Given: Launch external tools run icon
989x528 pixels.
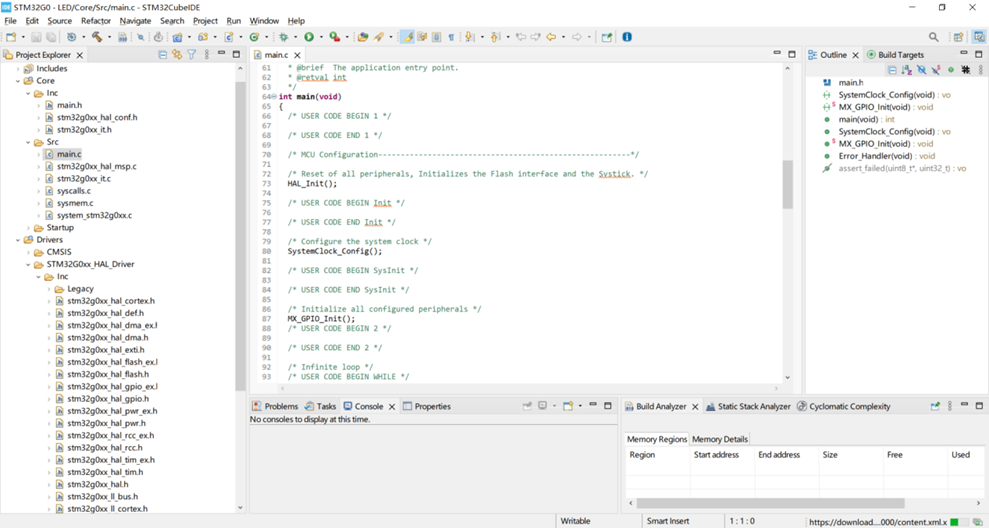Looking at the screenshot, I should [x=334, y=37].
